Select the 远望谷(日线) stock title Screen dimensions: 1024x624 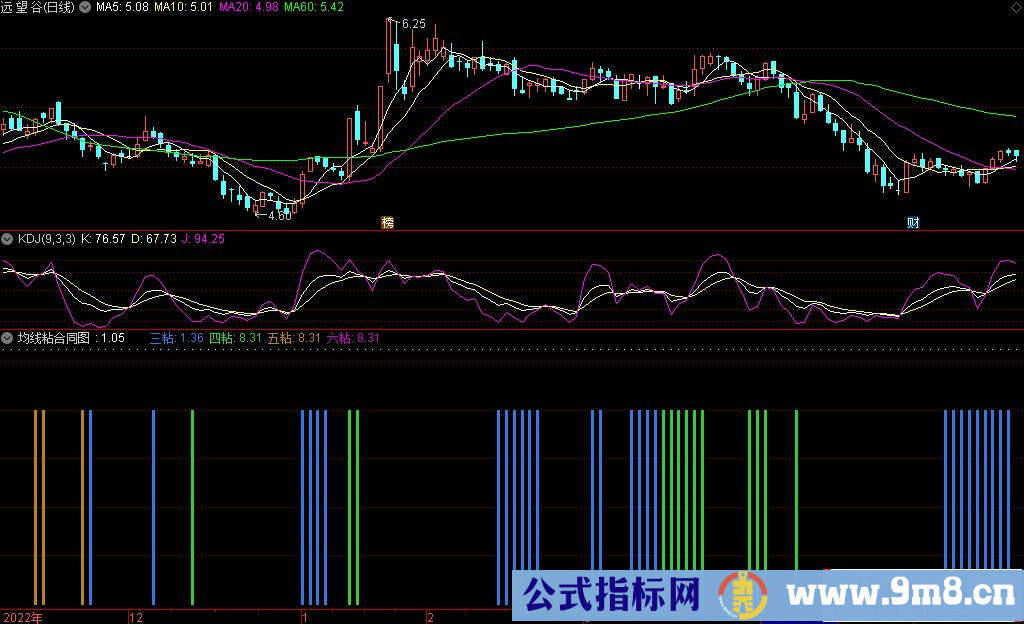pos(38,7)
